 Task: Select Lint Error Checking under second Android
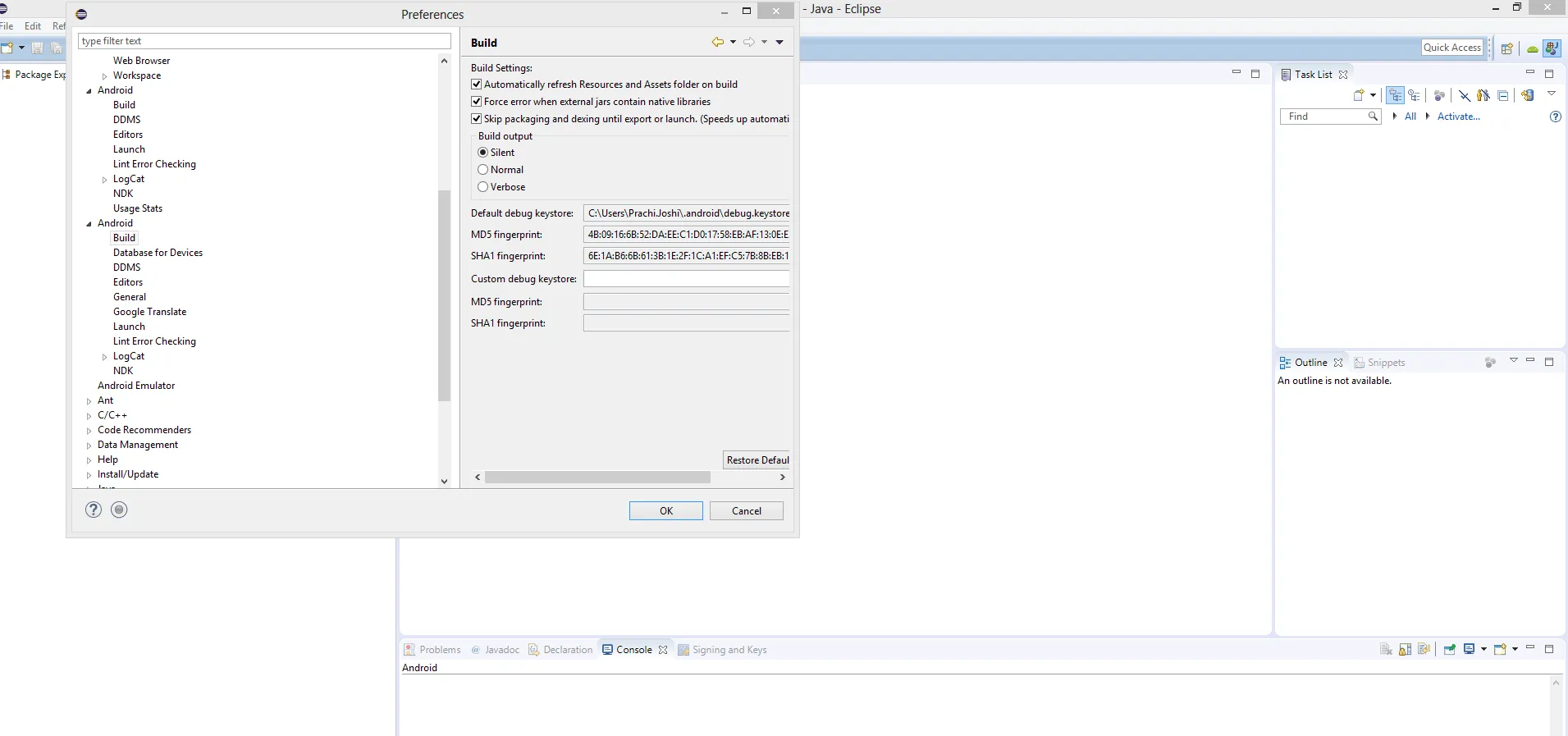[x=154, y=341]
